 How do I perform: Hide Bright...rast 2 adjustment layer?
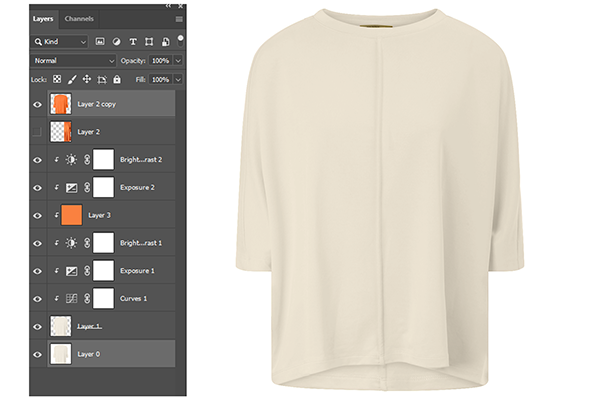38,160
